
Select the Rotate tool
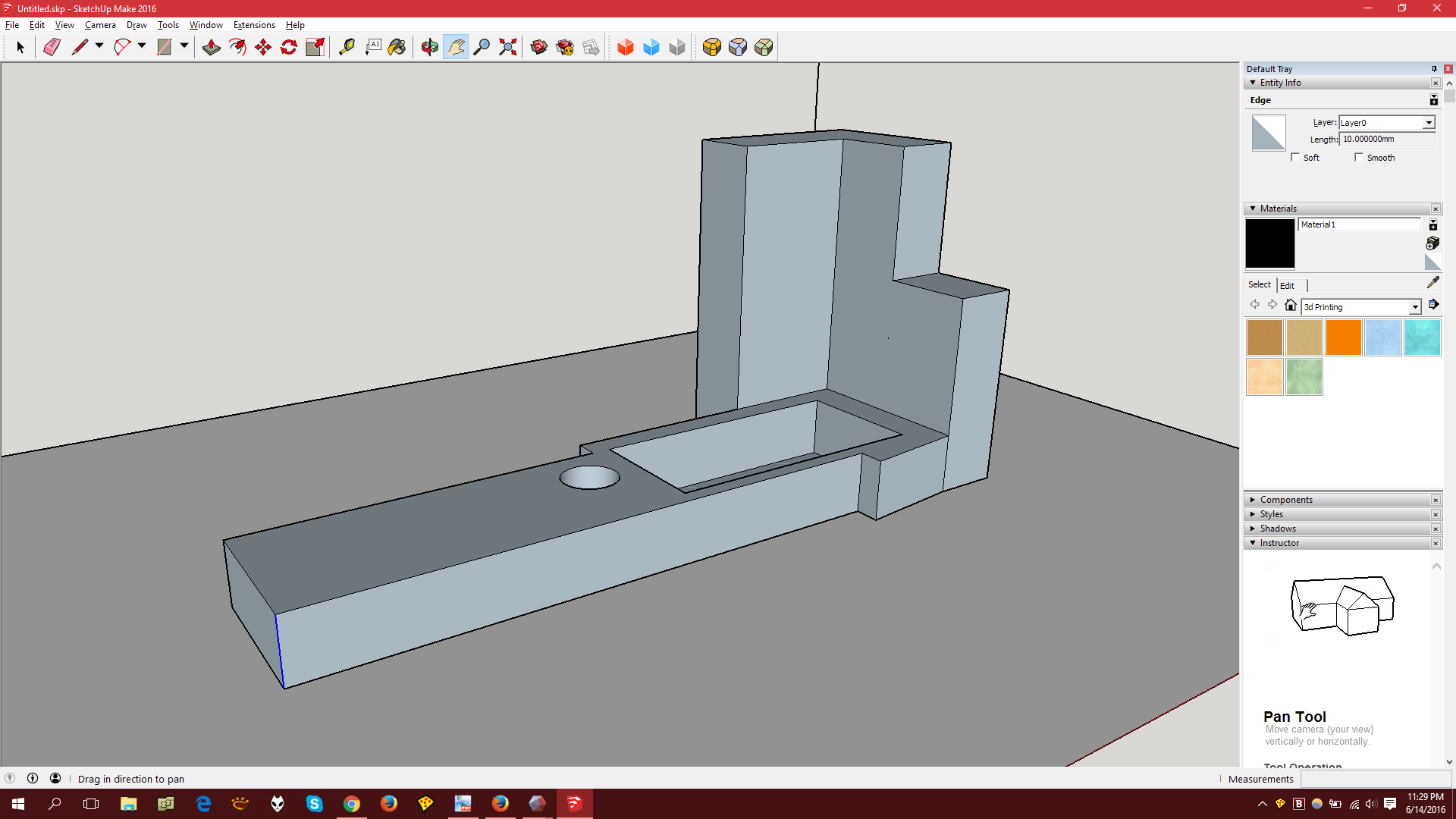pos(289,47)
